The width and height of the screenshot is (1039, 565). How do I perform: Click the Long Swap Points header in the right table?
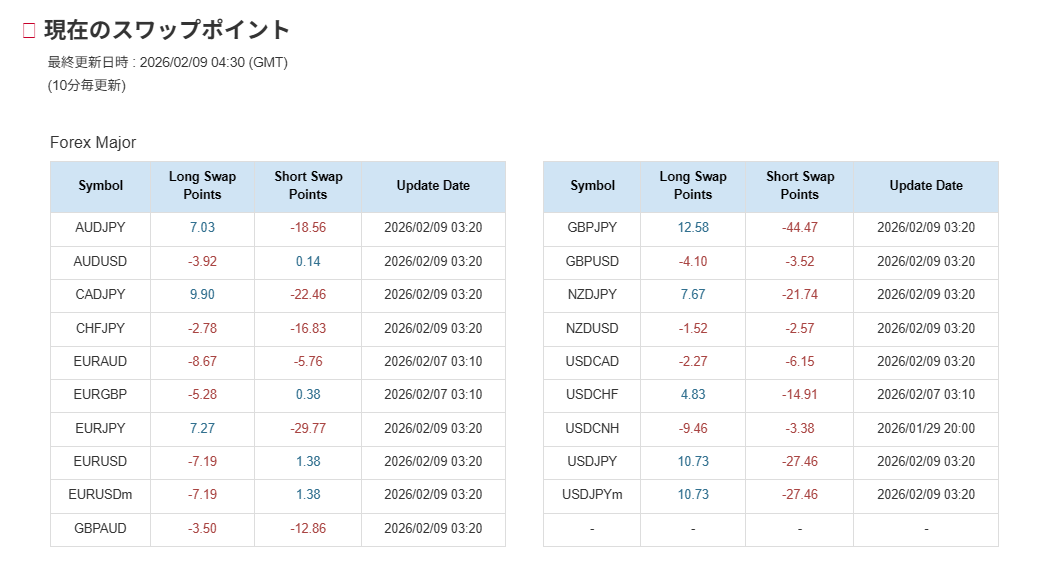click(692, 186)
